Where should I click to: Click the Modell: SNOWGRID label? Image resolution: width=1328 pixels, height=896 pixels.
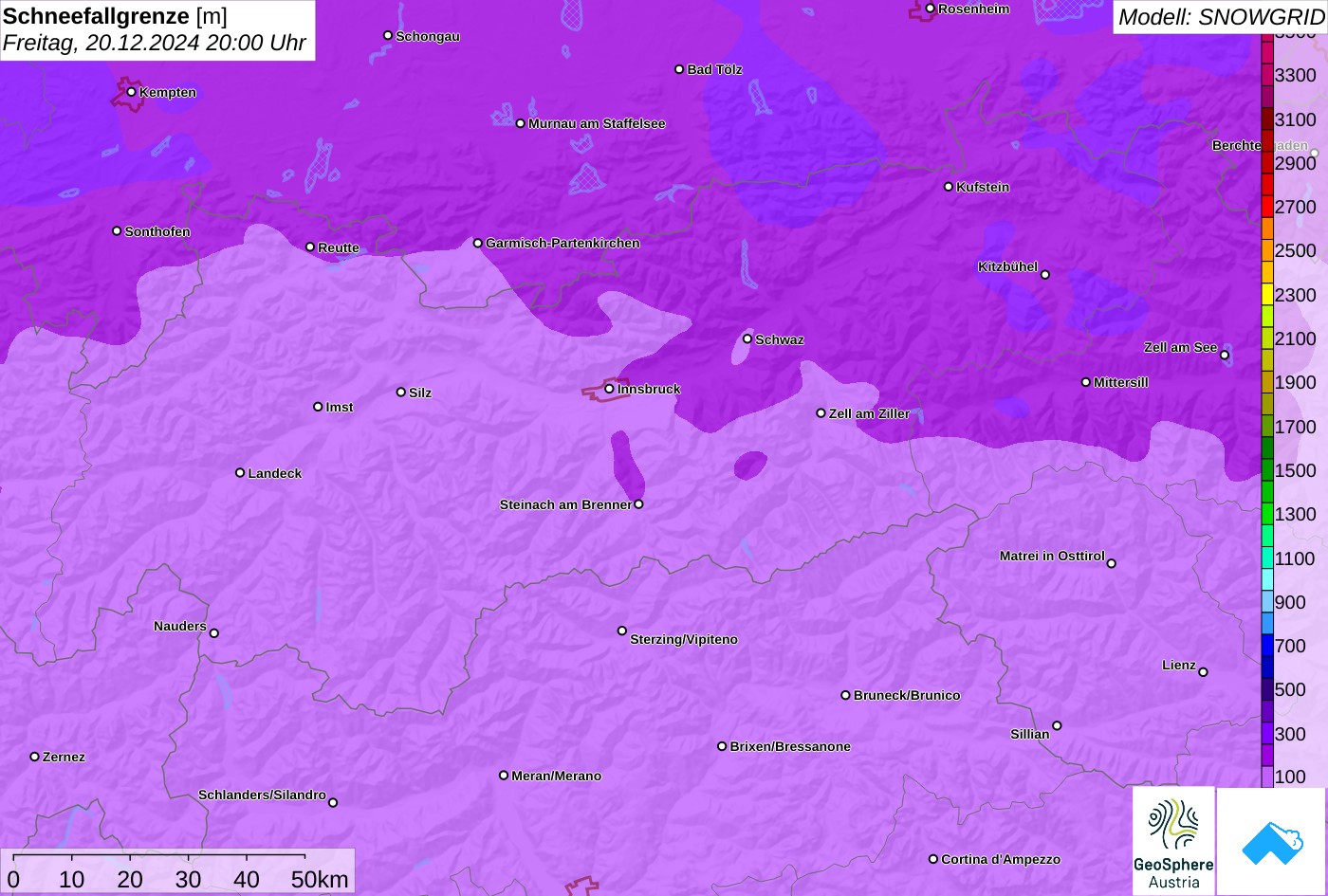pos(1221,16)
